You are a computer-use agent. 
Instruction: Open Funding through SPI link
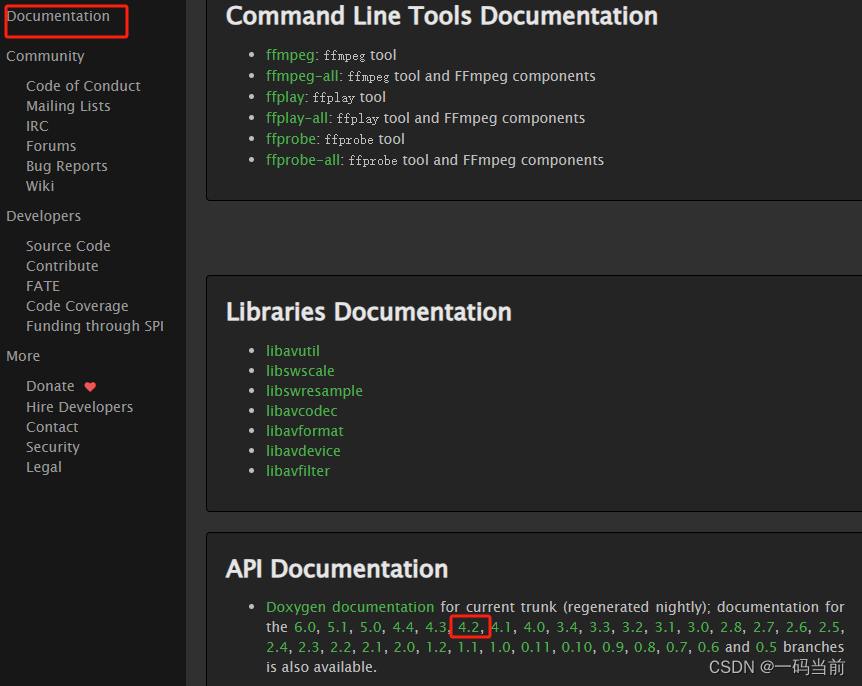point(95,326)
